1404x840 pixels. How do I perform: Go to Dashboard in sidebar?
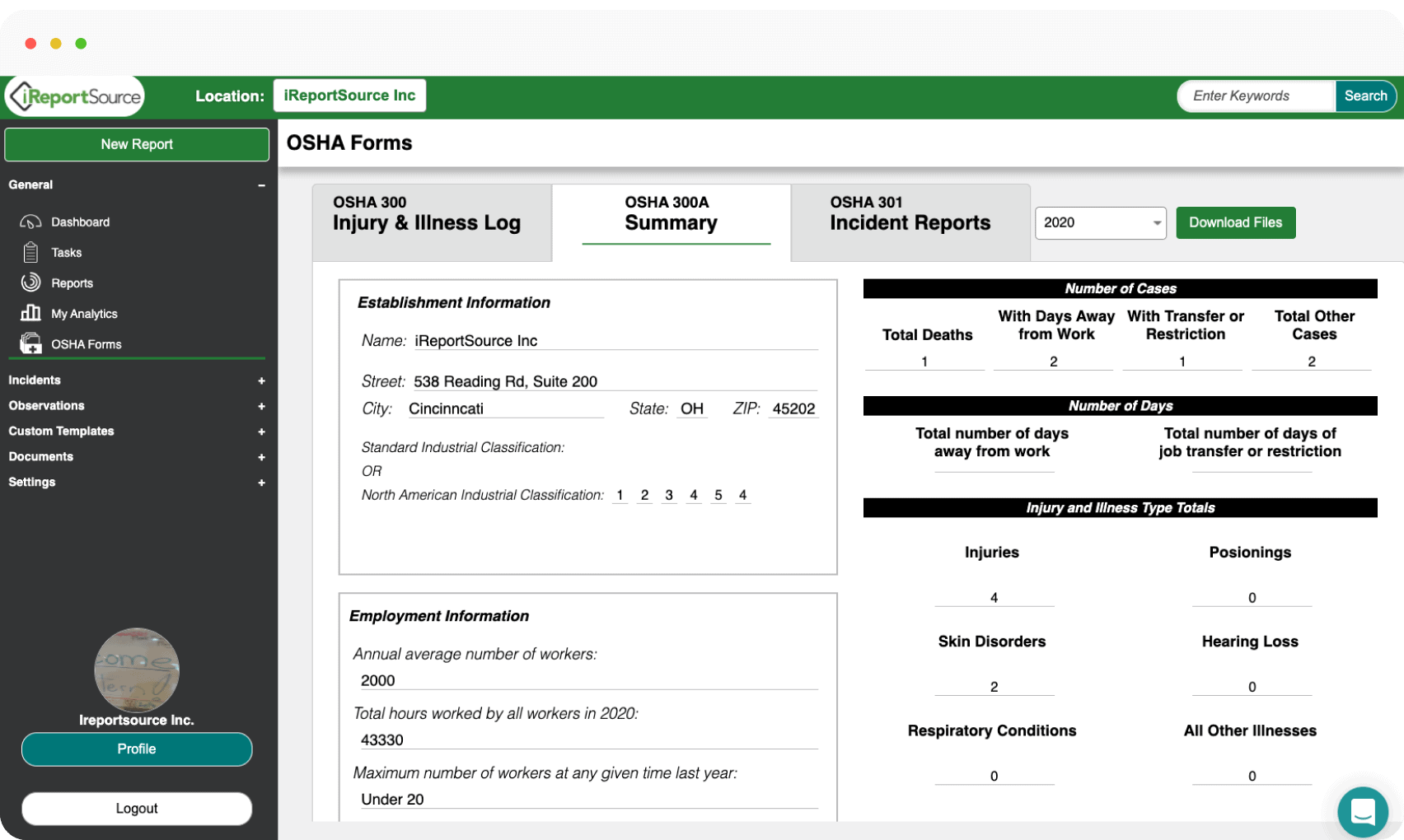(80, 222)
